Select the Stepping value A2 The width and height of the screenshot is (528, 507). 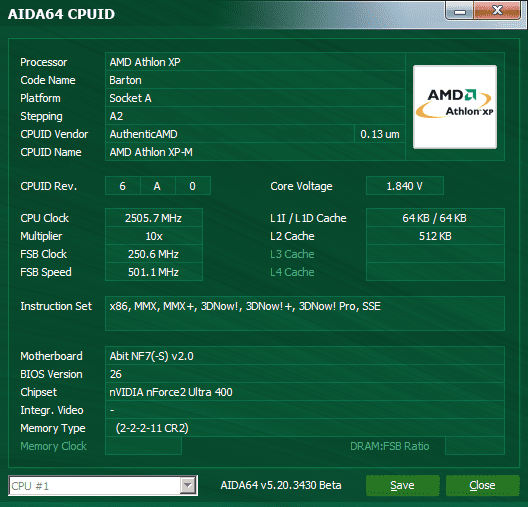[x=255, y=116]
